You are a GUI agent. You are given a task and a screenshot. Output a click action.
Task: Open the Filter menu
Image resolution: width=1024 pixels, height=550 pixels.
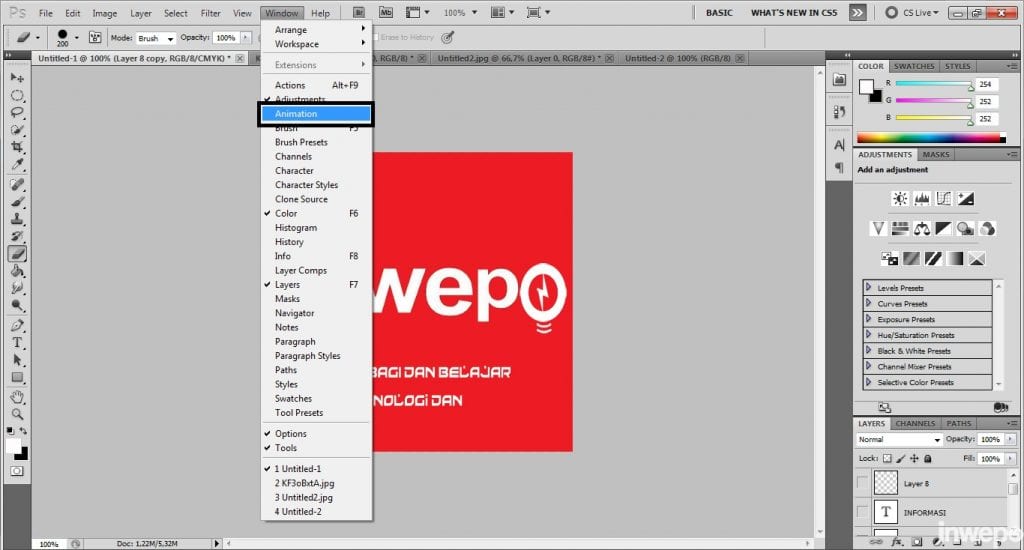(x=210, y=13)
